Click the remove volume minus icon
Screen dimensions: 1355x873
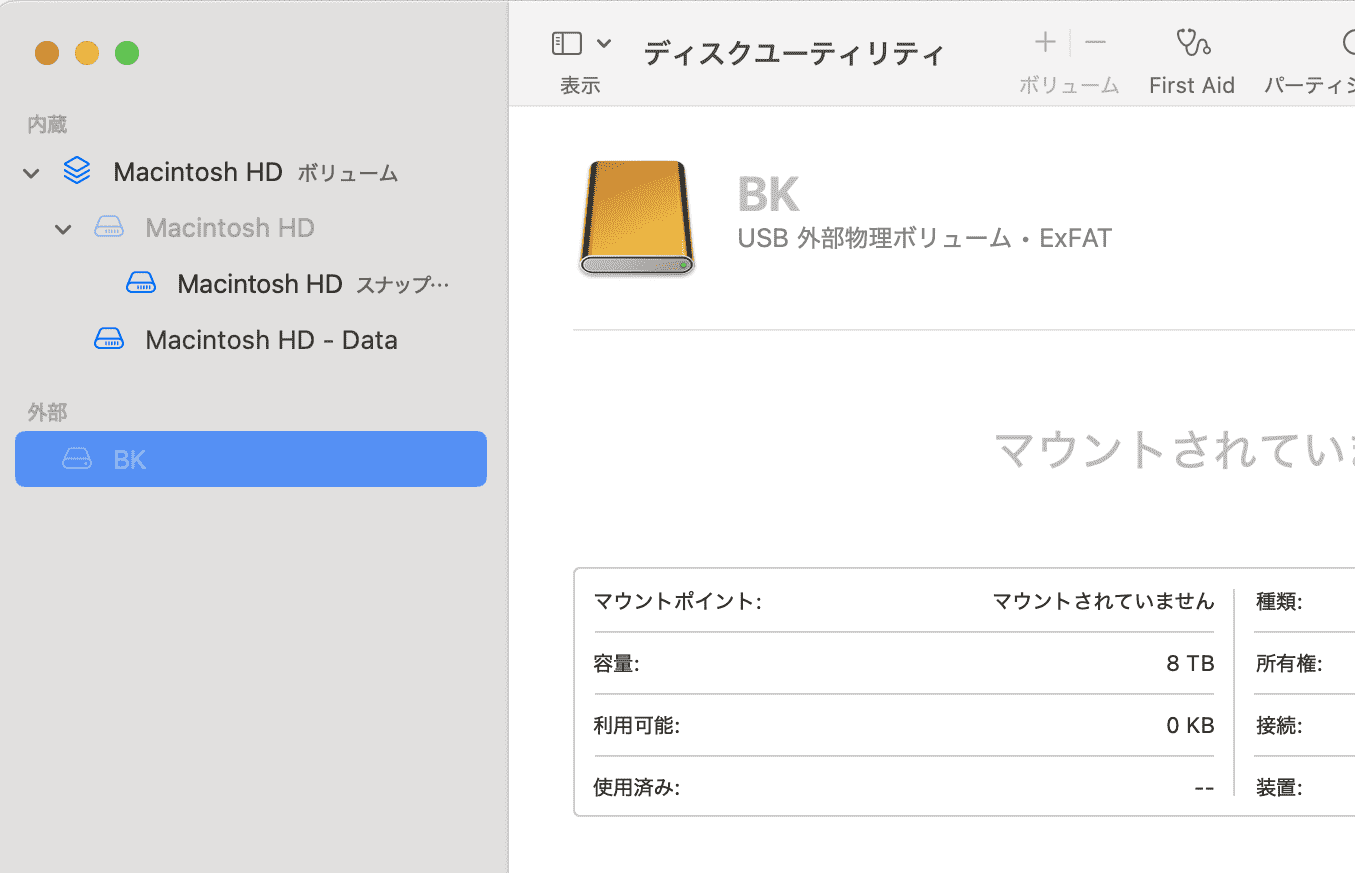(1095, 42)
